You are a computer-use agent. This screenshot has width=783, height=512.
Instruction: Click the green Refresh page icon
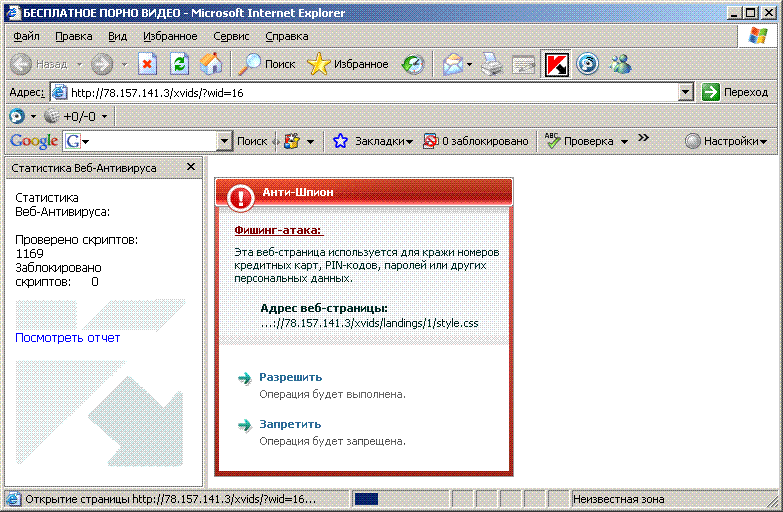click(x=179, y=64)
